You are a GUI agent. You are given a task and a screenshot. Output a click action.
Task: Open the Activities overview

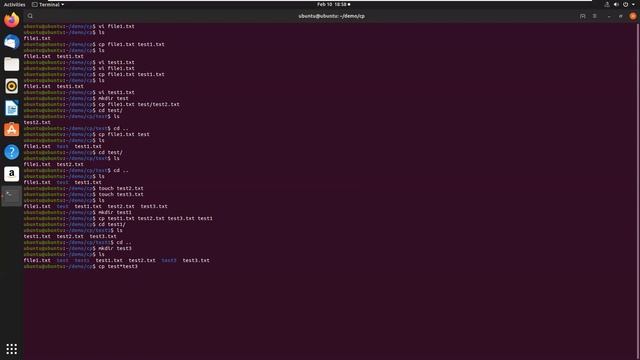tap(14, 4)
